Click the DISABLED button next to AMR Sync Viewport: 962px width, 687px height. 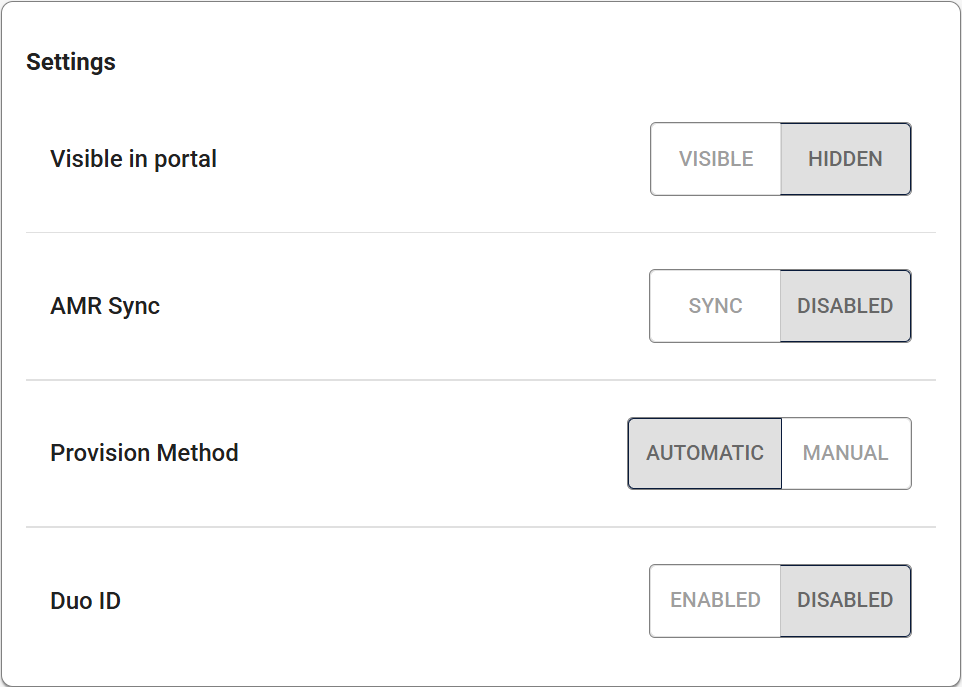click(x=845, y=306)
